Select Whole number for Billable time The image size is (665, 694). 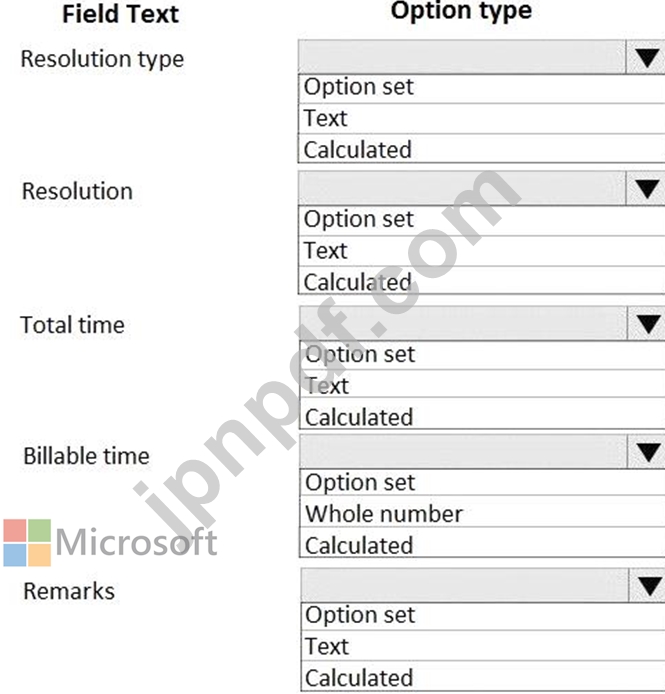pyautogui.click(x=483, y=511)
